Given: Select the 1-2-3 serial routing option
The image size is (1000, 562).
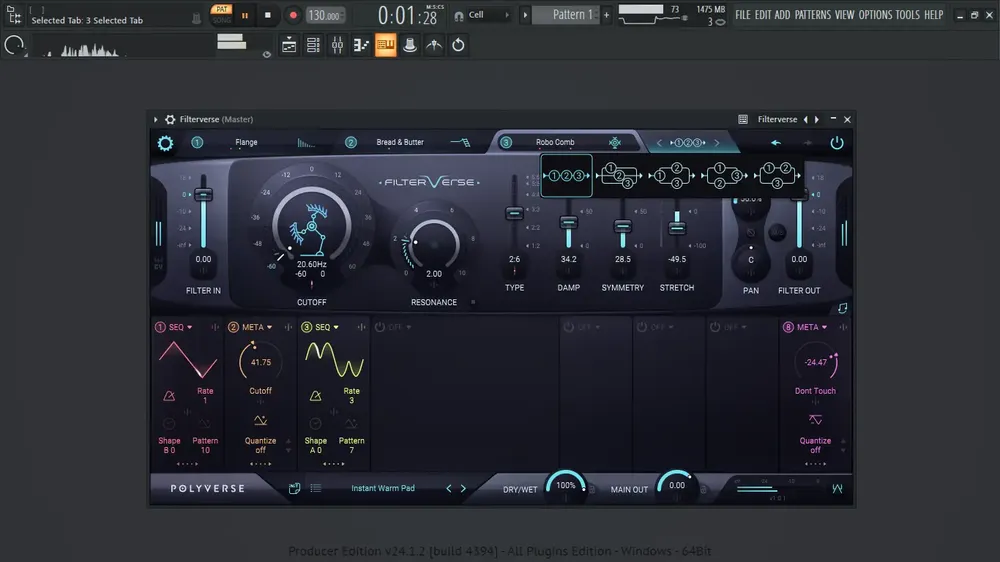Looking at the screenshot, I should coord(566,175).
